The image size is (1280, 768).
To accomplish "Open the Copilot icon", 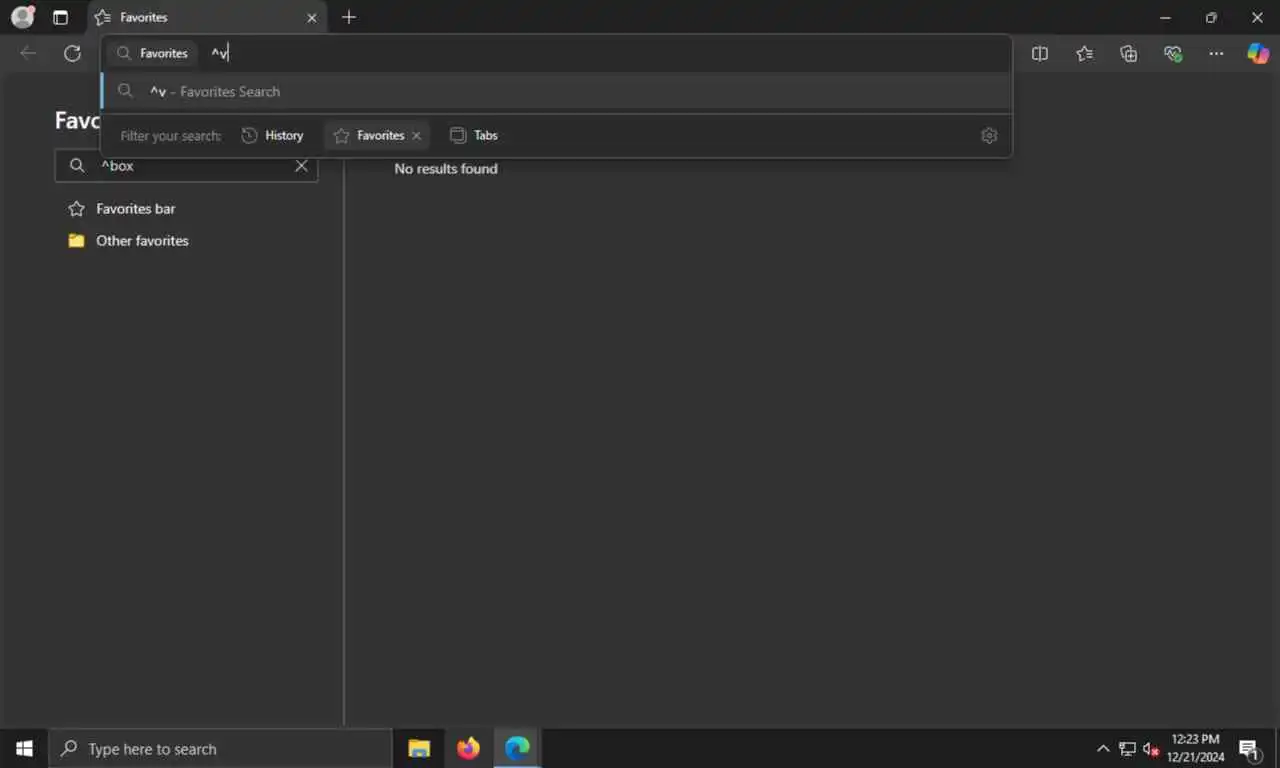I will click(x=1258, y=53).
